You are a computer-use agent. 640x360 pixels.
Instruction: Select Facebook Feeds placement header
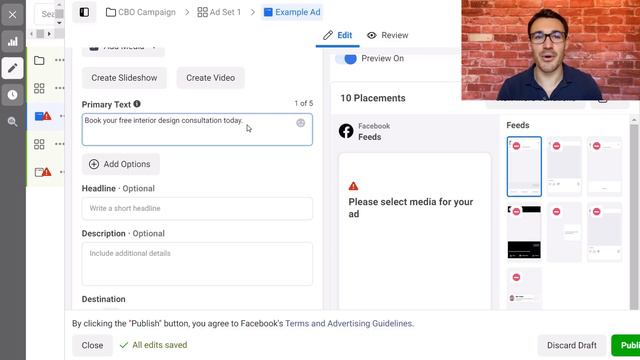pyautogui.click(x=364, y=131)
